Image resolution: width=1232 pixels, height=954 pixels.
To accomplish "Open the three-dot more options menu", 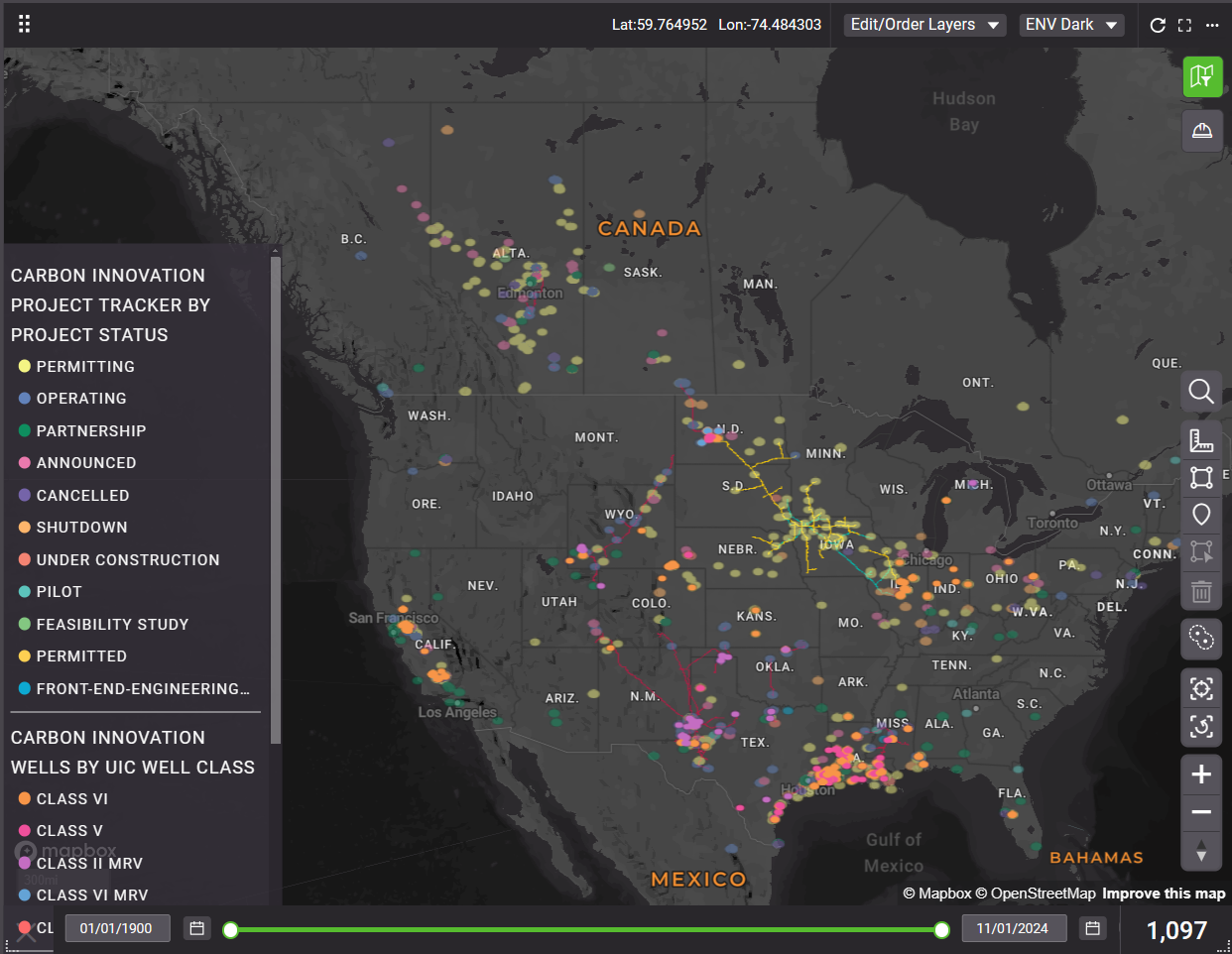I will pos(1212,25).
